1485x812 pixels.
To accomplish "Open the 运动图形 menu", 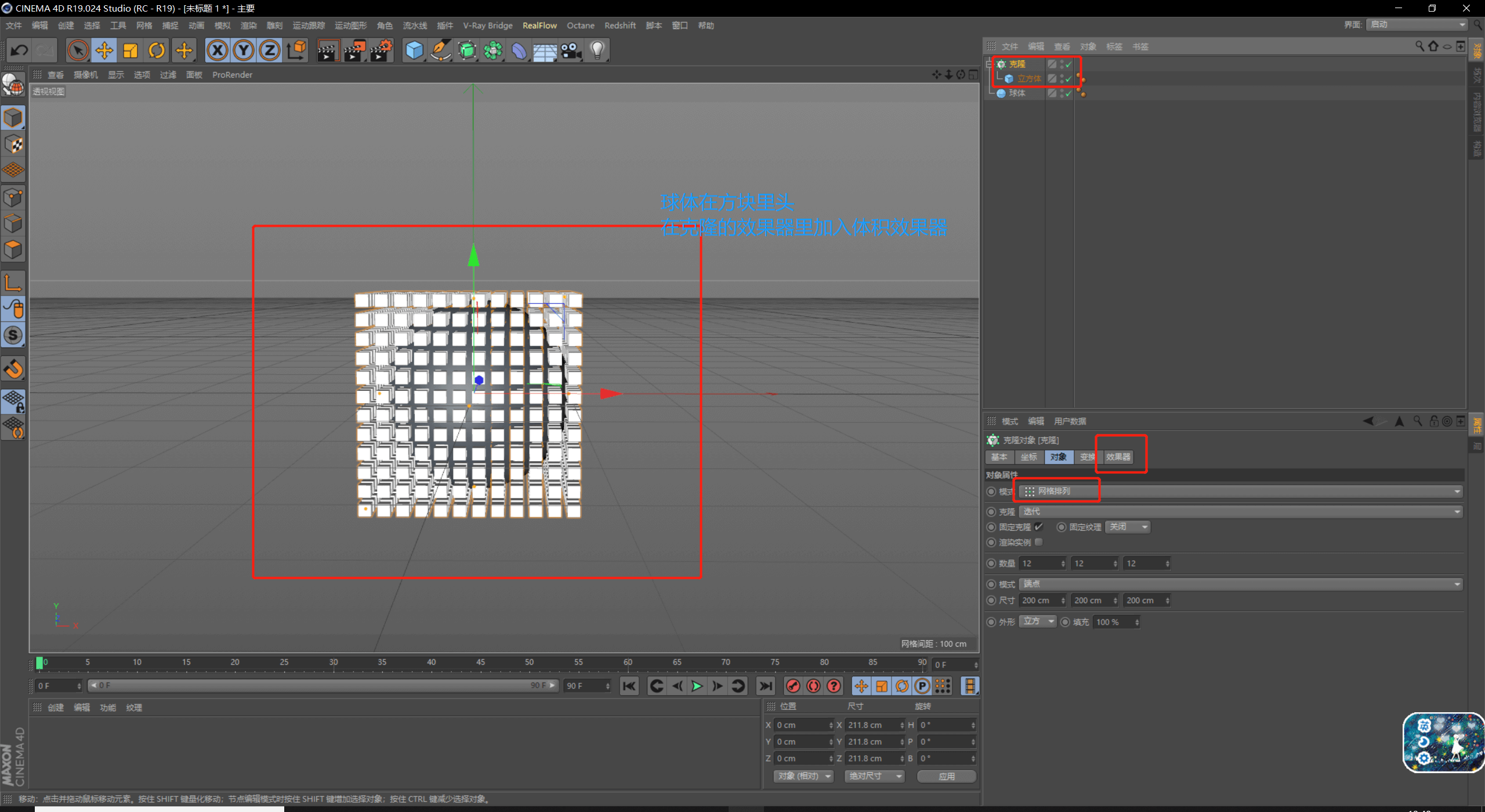I will coord(350,26).
